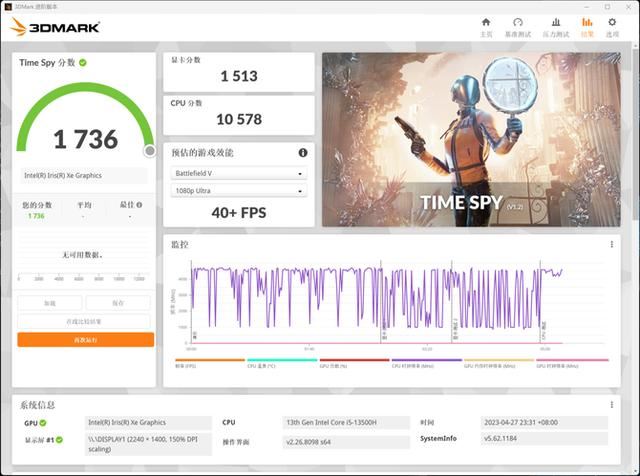
Task: Switch to the Results (结果) tab
Action: click(587, 27)
